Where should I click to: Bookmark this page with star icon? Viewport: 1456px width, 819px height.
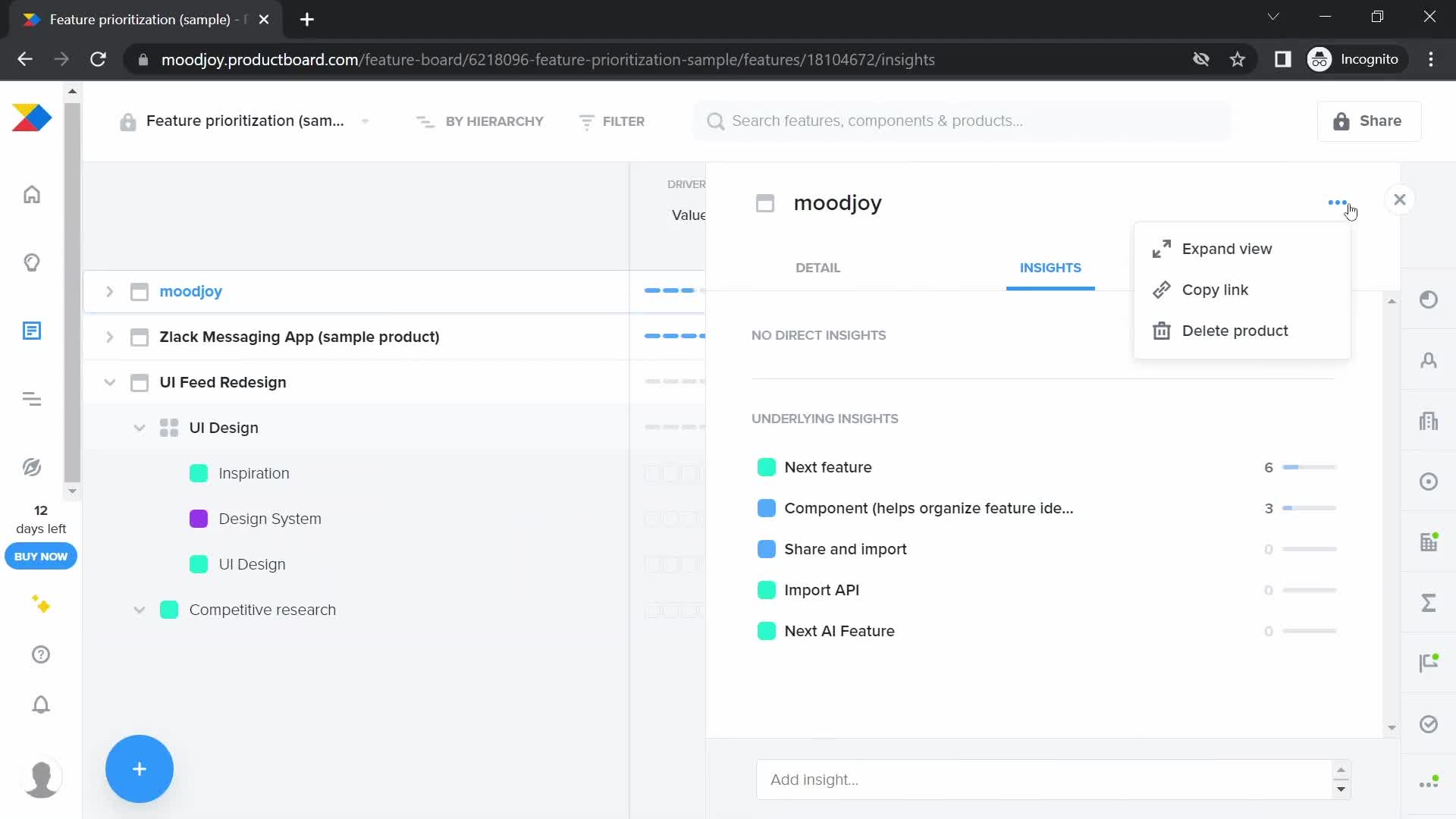click(1238, 59)
